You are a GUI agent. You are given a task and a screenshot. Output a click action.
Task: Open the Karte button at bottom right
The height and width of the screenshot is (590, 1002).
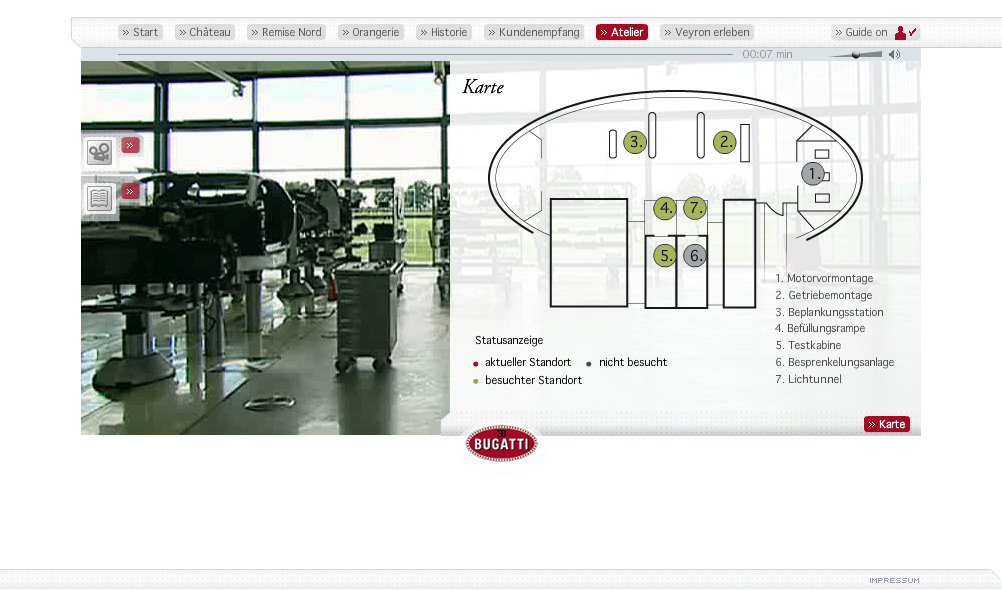coord(887,424)
